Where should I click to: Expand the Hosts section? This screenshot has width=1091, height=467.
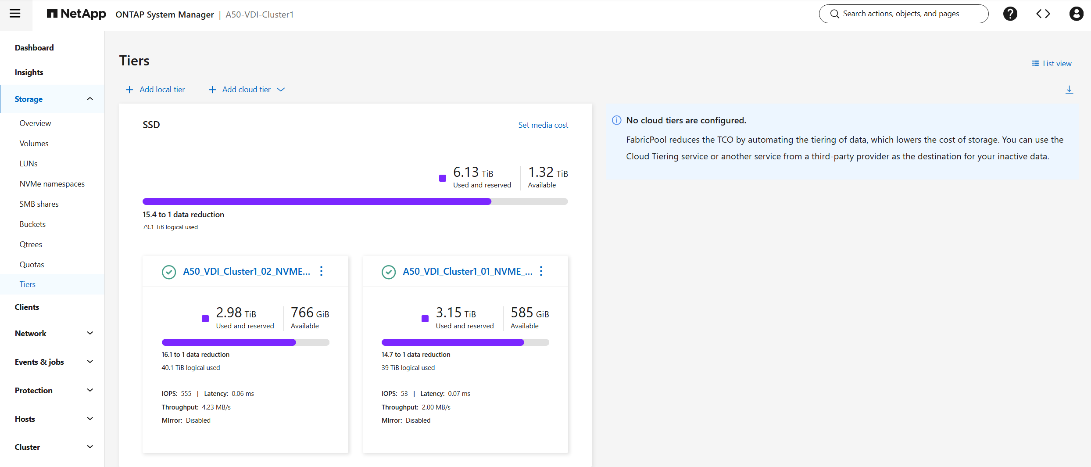tap(90, 419)
